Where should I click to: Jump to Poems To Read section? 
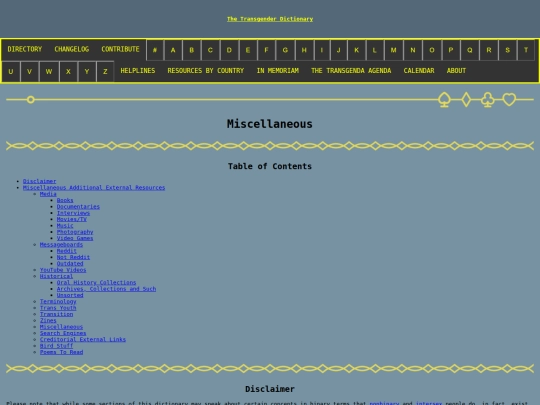tap(61, 352)
